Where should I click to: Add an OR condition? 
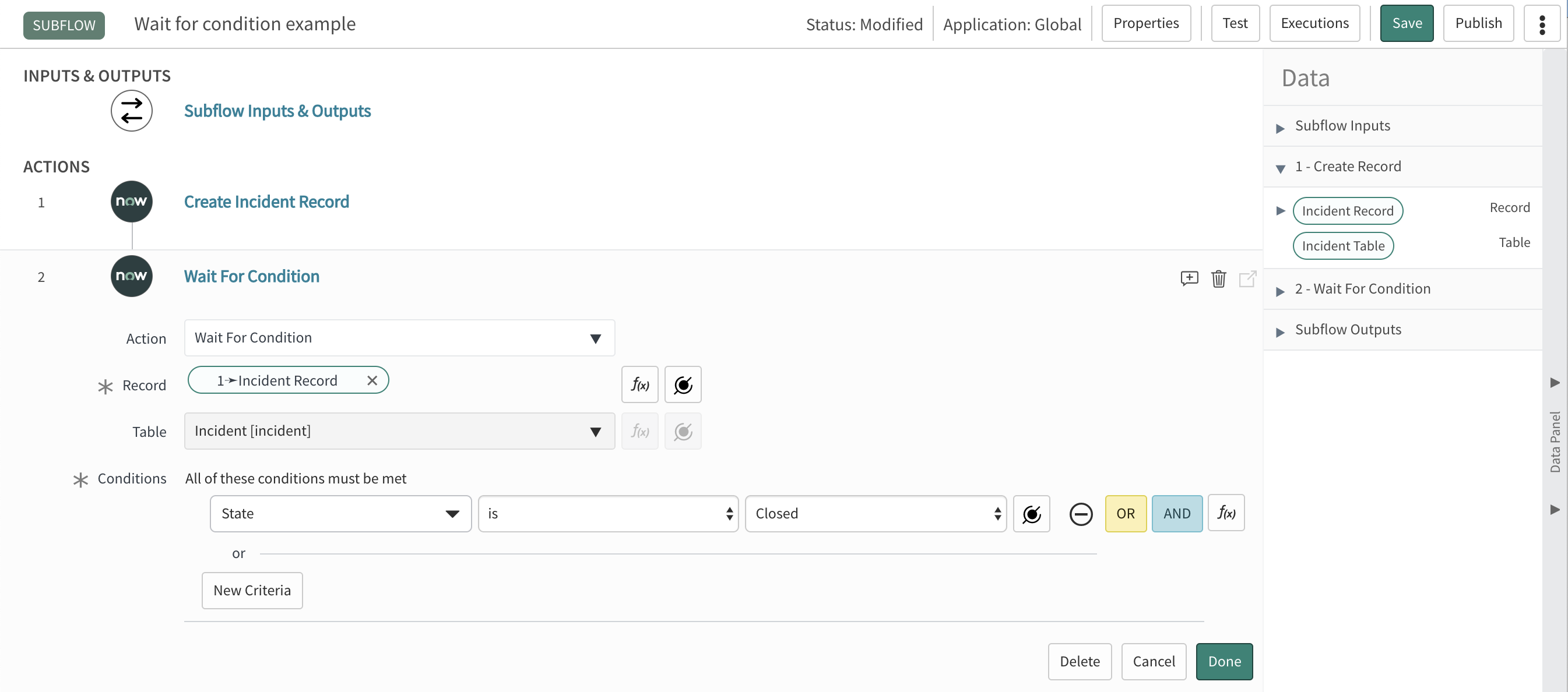[x=1126, y=514]
